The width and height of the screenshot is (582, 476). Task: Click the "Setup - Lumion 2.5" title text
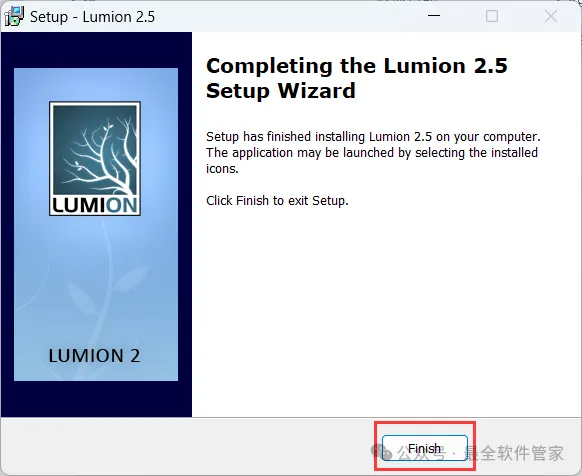(92, 17)
